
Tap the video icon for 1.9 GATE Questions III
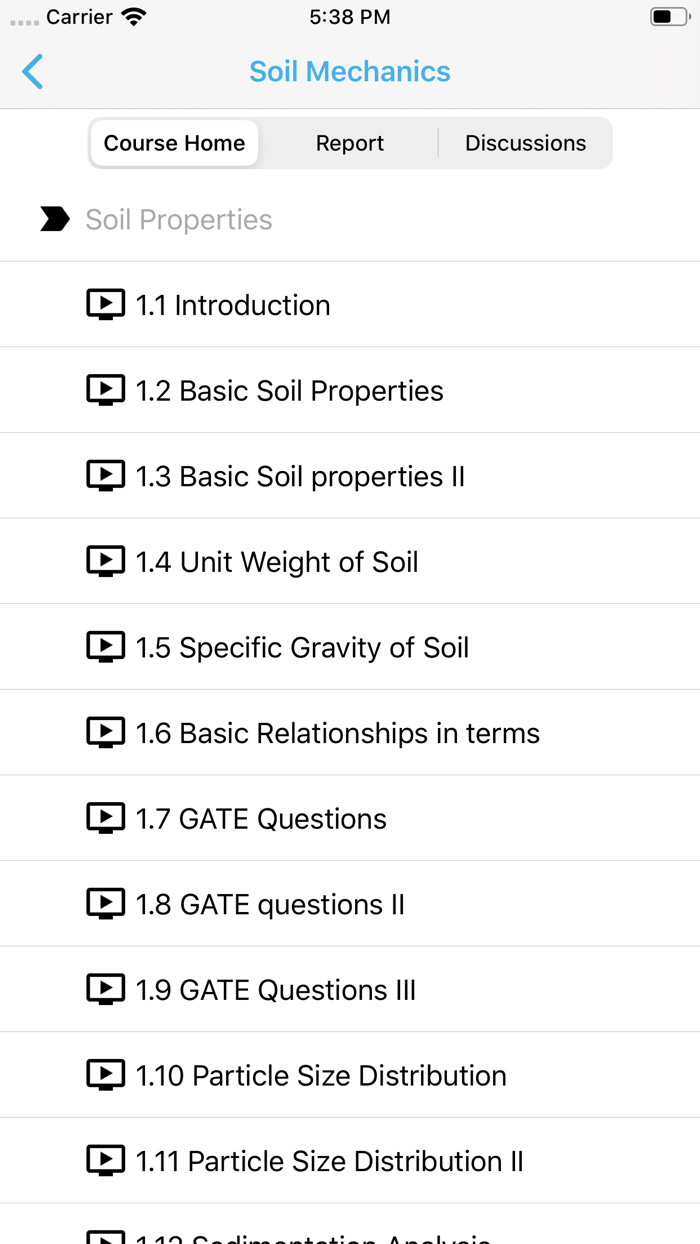[105, 989]
